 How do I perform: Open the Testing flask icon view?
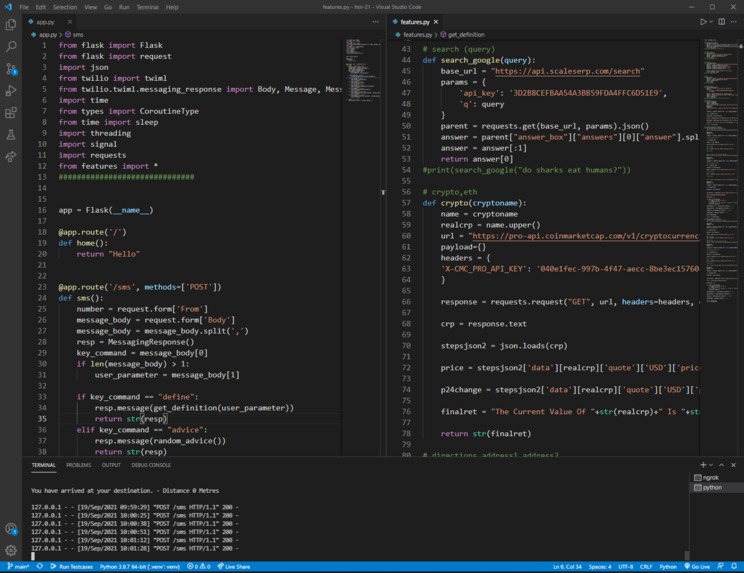11,134
